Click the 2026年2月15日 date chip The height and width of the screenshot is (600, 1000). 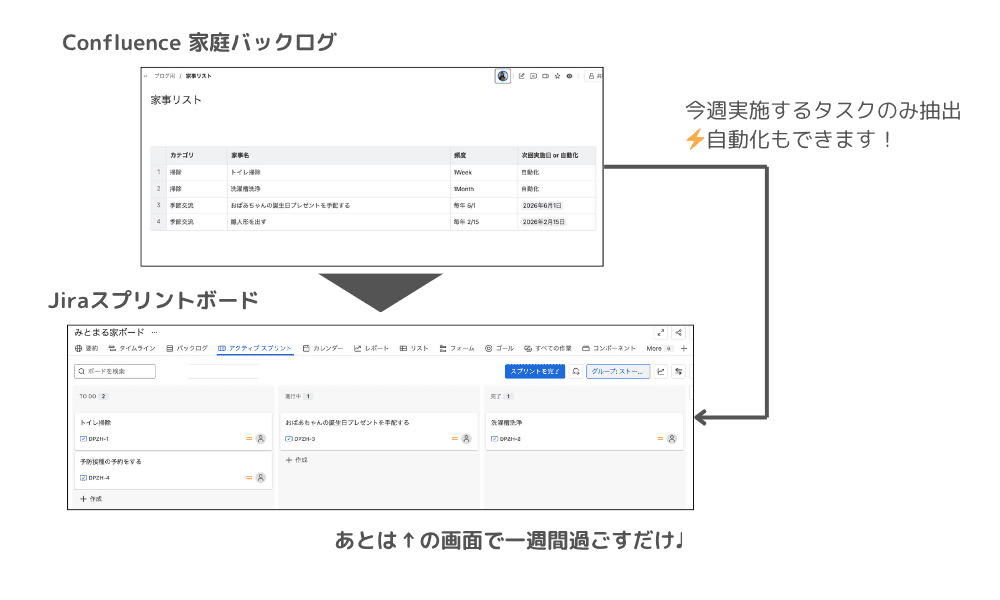[x=543, y=222]
